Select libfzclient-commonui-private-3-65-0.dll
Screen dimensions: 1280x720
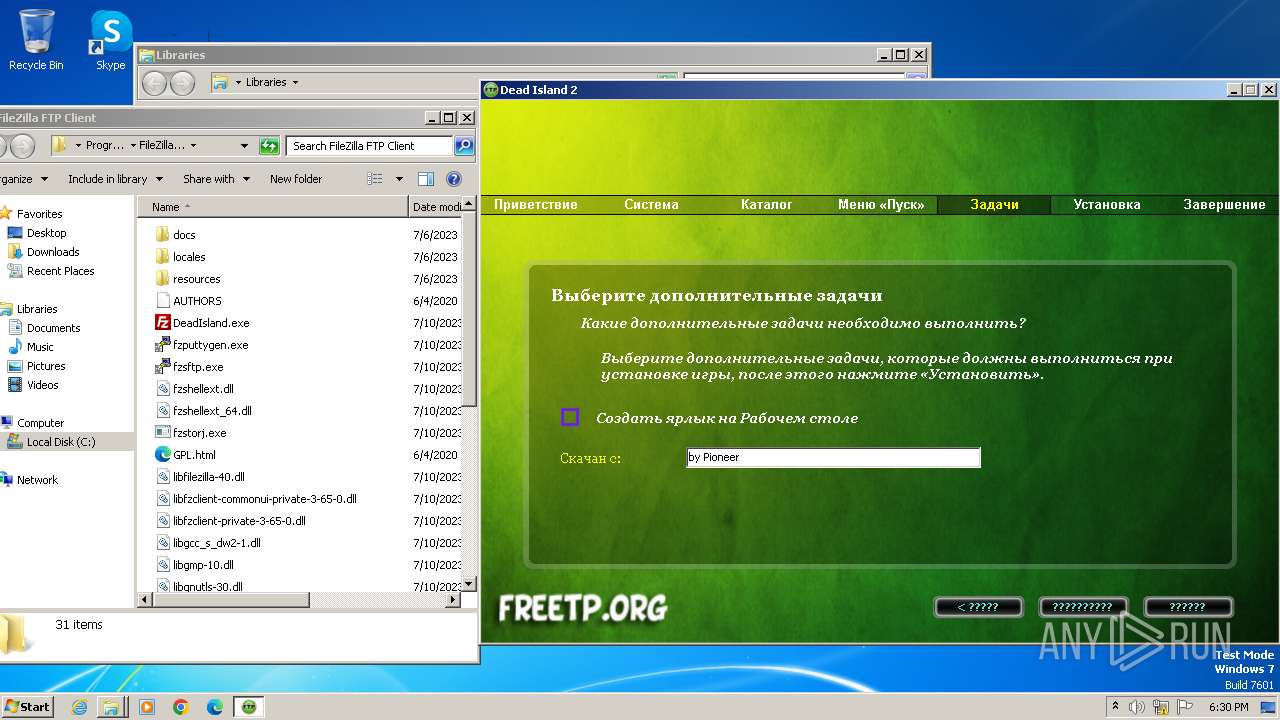point(264,499)
